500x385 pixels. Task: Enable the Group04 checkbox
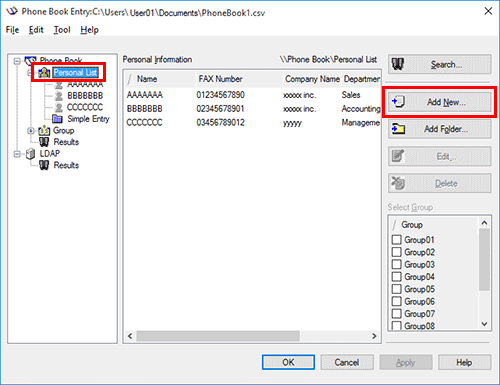396,277
